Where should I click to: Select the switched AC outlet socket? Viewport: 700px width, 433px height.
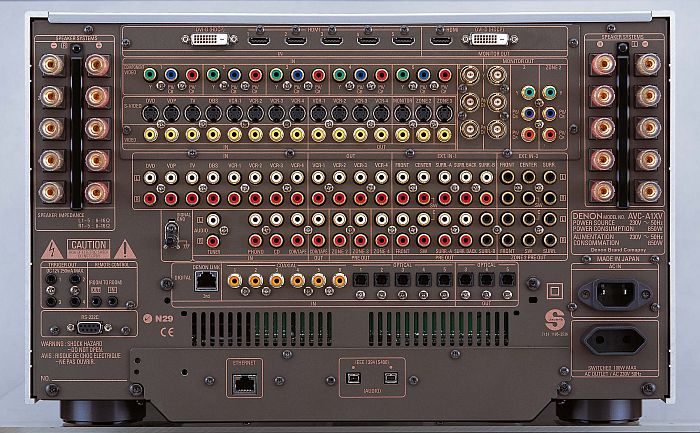coord(622,340)
